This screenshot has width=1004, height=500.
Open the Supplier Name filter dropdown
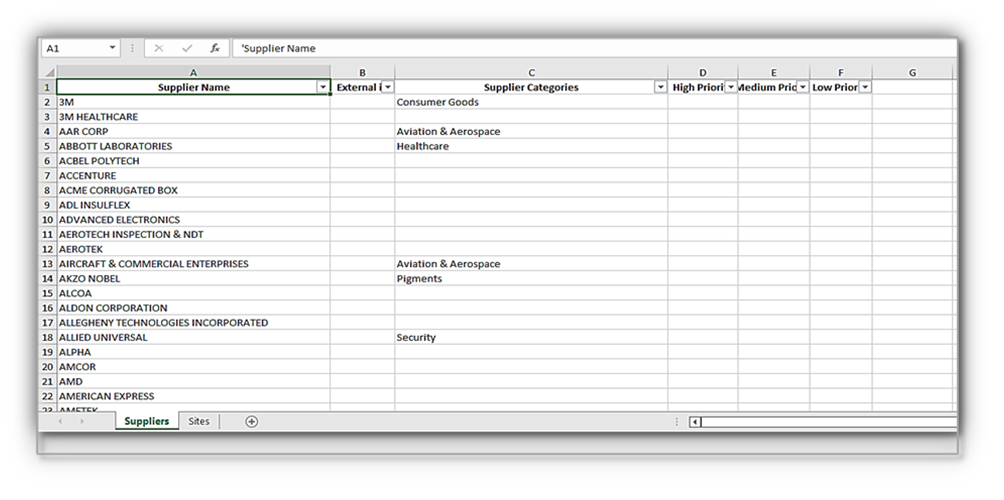coord(323,88)
